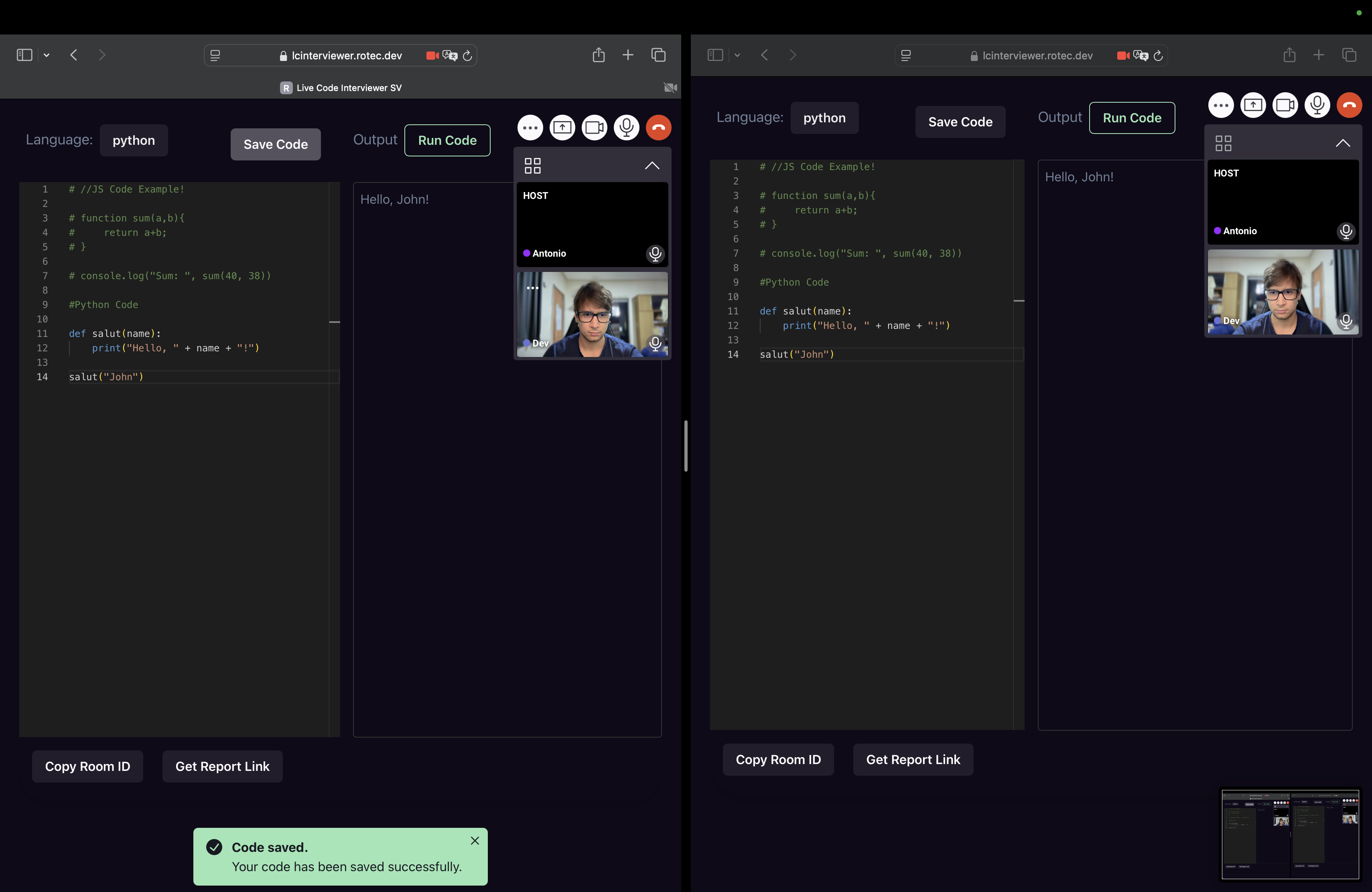Click the camera toggle icon

595,127
